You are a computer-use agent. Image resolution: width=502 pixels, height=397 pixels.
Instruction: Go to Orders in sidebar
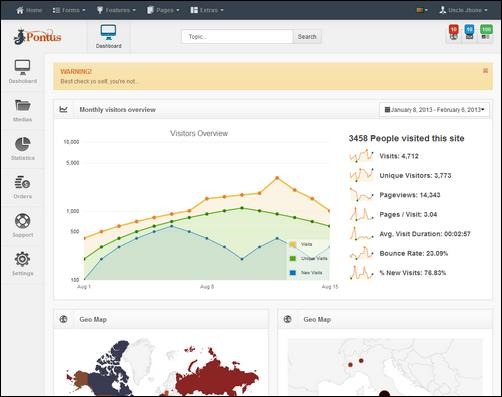[22, 187]
